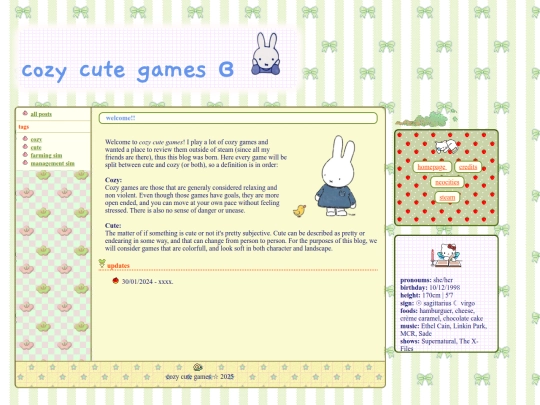Image resolution: width=540 pixels, height=405 pixels.
Task: Click the small icon above the footer text
Action: pyautogui.click(x=198, y=367)
